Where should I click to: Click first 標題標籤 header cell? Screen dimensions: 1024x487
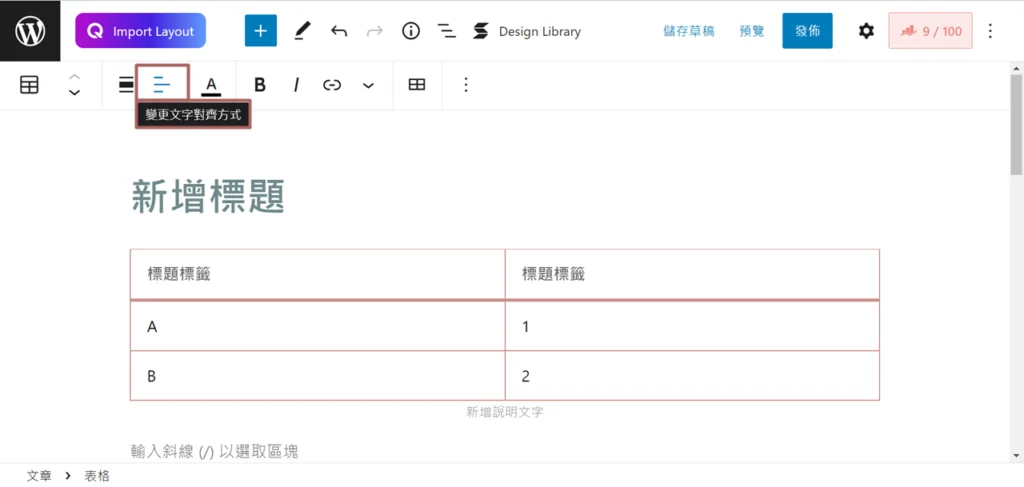click(x=317, y=274)
